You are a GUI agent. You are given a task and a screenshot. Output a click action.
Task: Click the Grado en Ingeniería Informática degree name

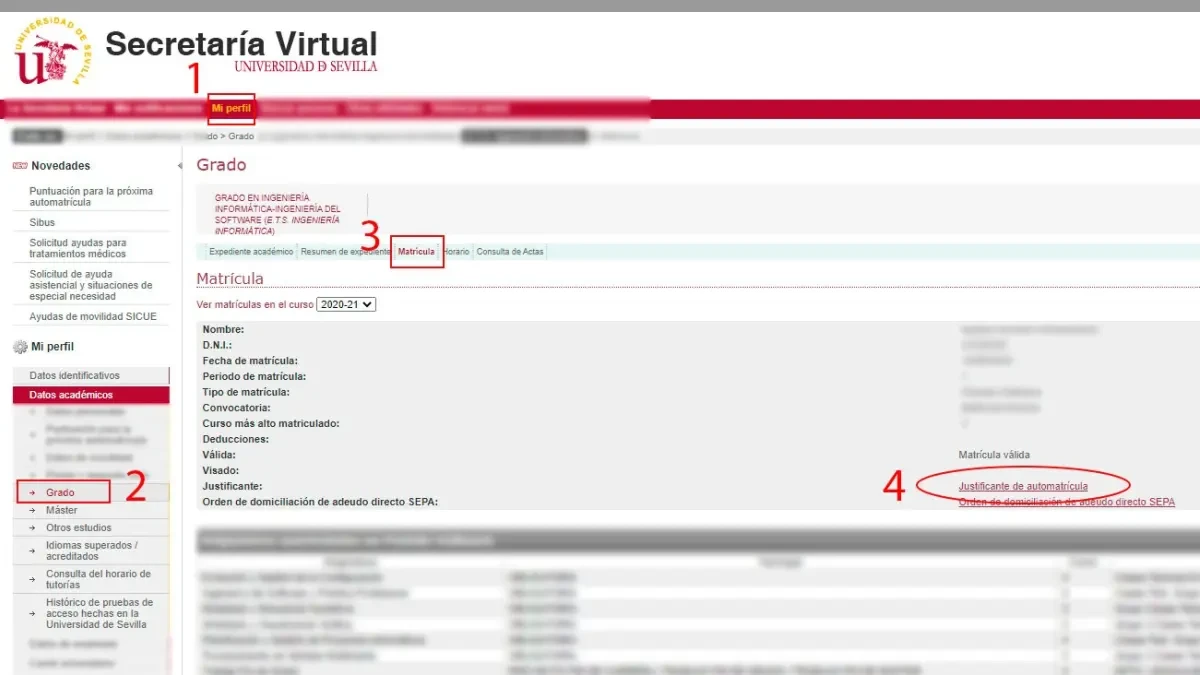point(277,214)
